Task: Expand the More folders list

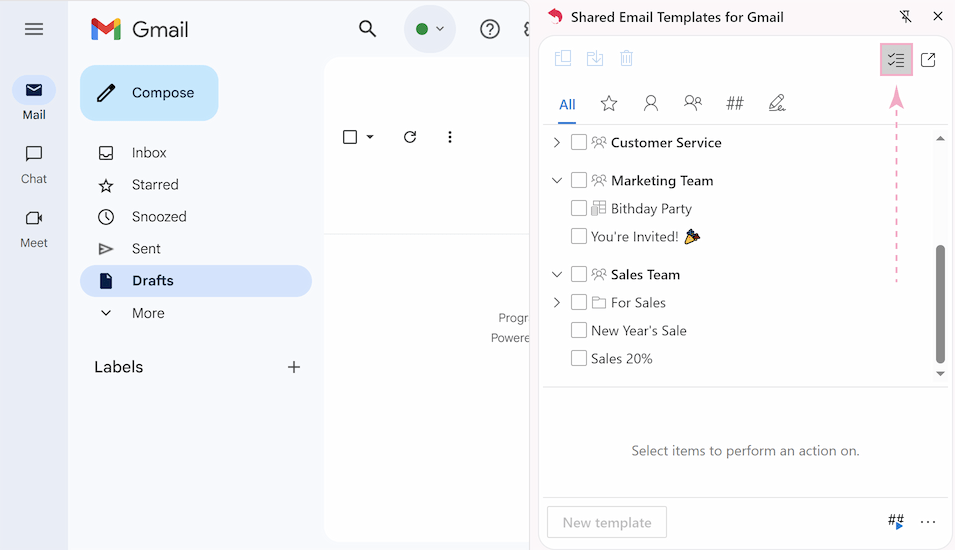Action: [148, 313]
